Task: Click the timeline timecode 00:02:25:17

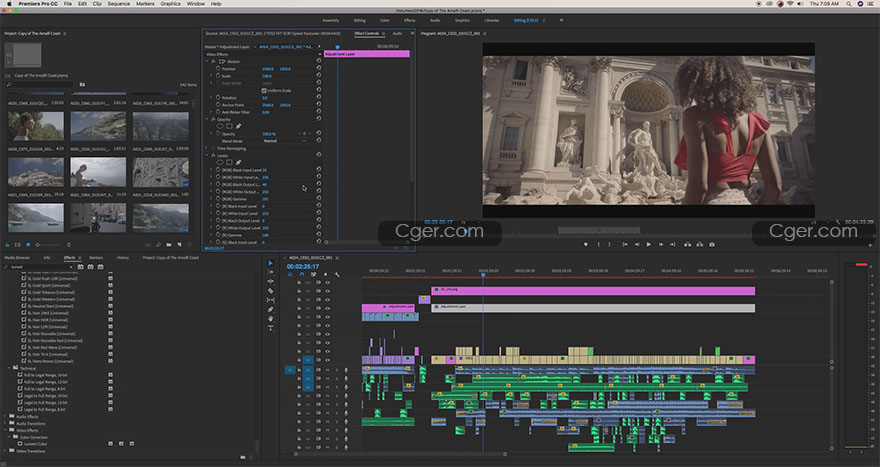Action: [302, 266]
